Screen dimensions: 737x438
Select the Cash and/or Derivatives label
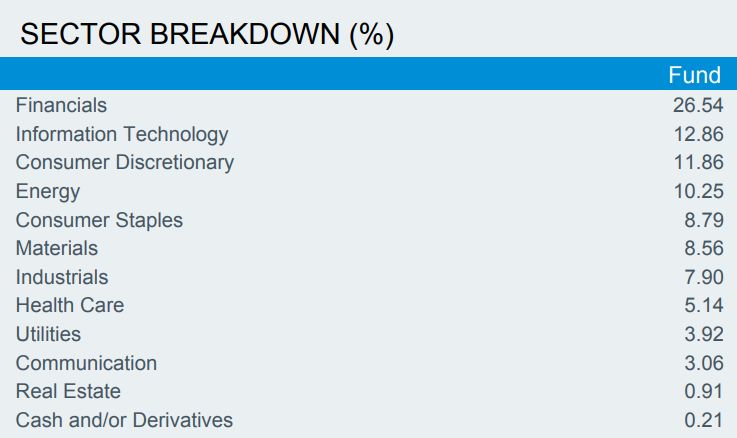124,420
